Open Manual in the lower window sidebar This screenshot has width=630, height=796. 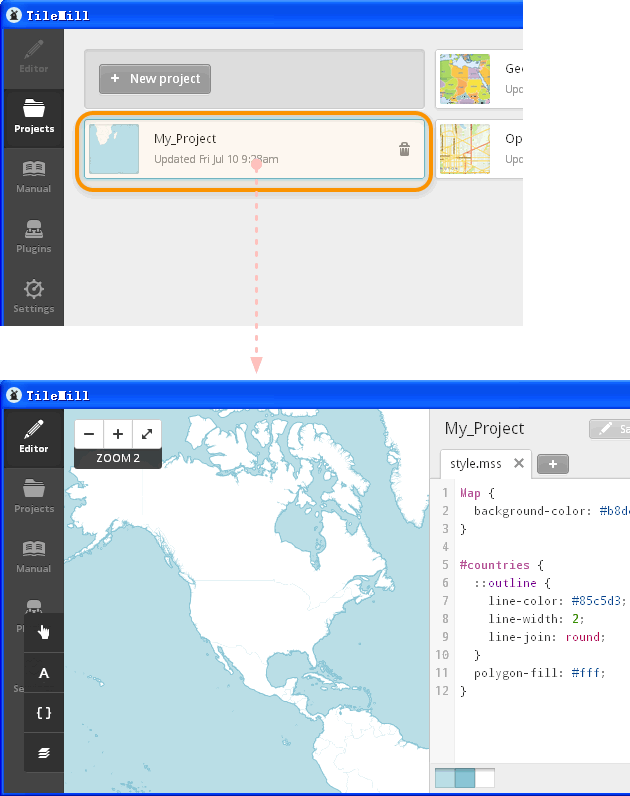click(33, 555)
